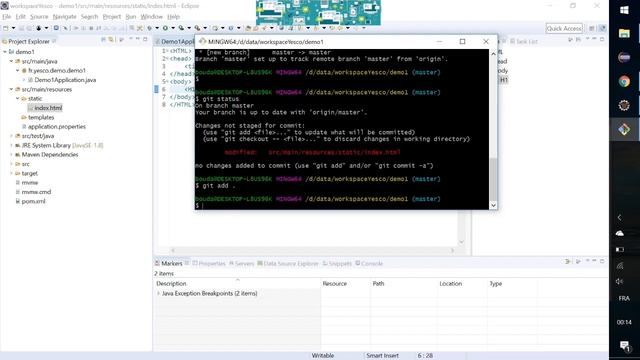Select the mvnw file
The height and width of the screenshot is (360, 640).
pos(30,182)
